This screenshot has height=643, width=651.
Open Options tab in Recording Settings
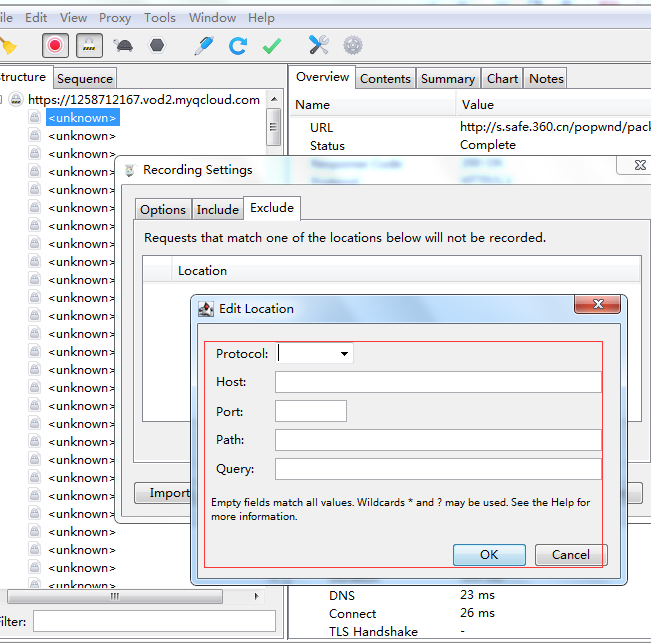pyautogui.click(x=163, y=210)
